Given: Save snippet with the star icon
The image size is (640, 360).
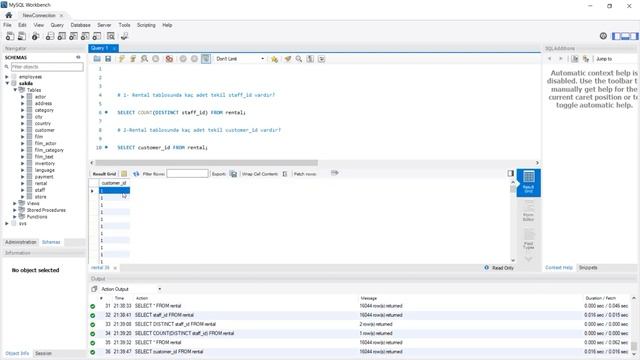Looking at the screenshot, I should point(274,59).
